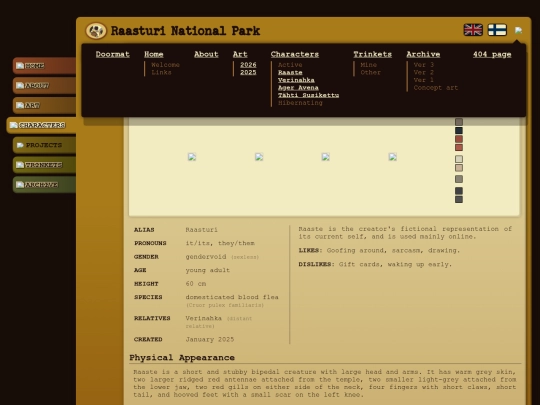540x405 pixels.
Task: Click the page title Raasturi National Park
Action: [185, 31]
